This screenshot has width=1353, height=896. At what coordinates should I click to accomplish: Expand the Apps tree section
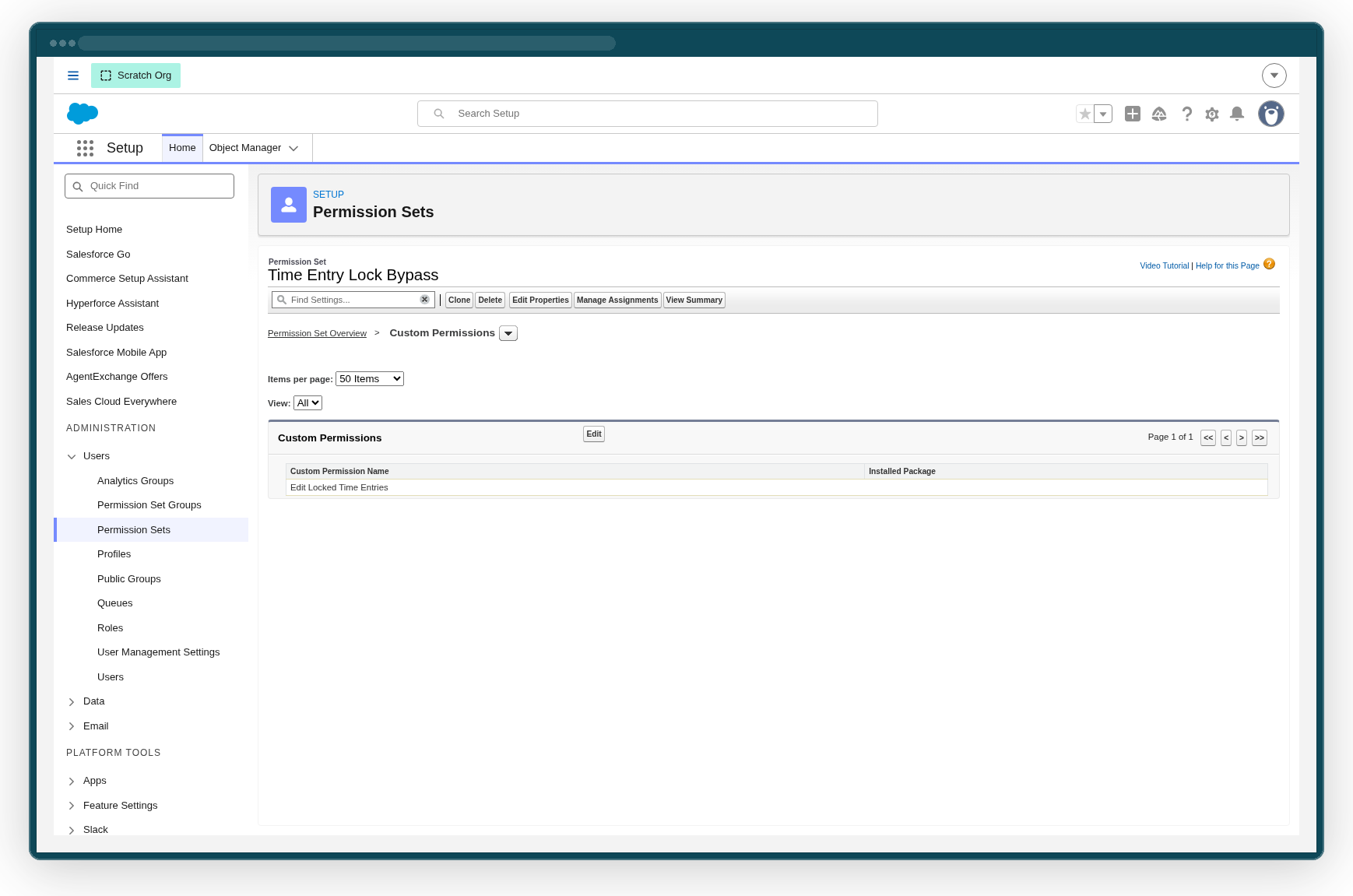point(72,782)
